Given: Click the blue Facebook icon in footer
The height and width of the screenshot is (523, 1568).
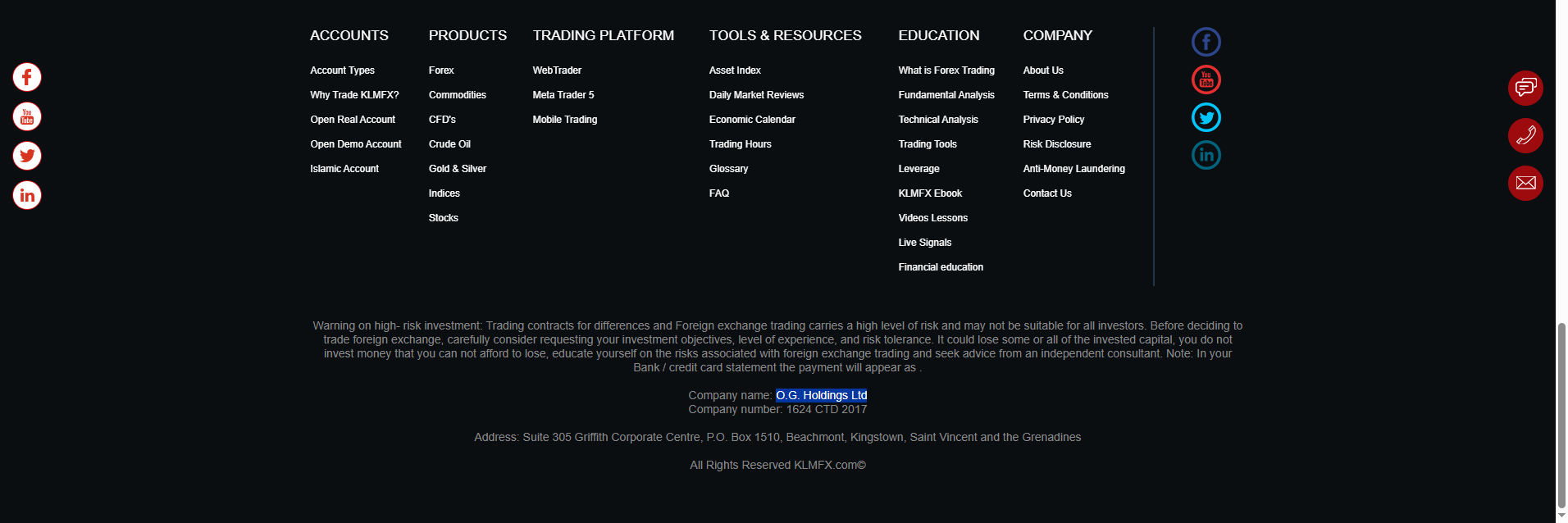Looking at the screenshot, I should click(1206, 42).
